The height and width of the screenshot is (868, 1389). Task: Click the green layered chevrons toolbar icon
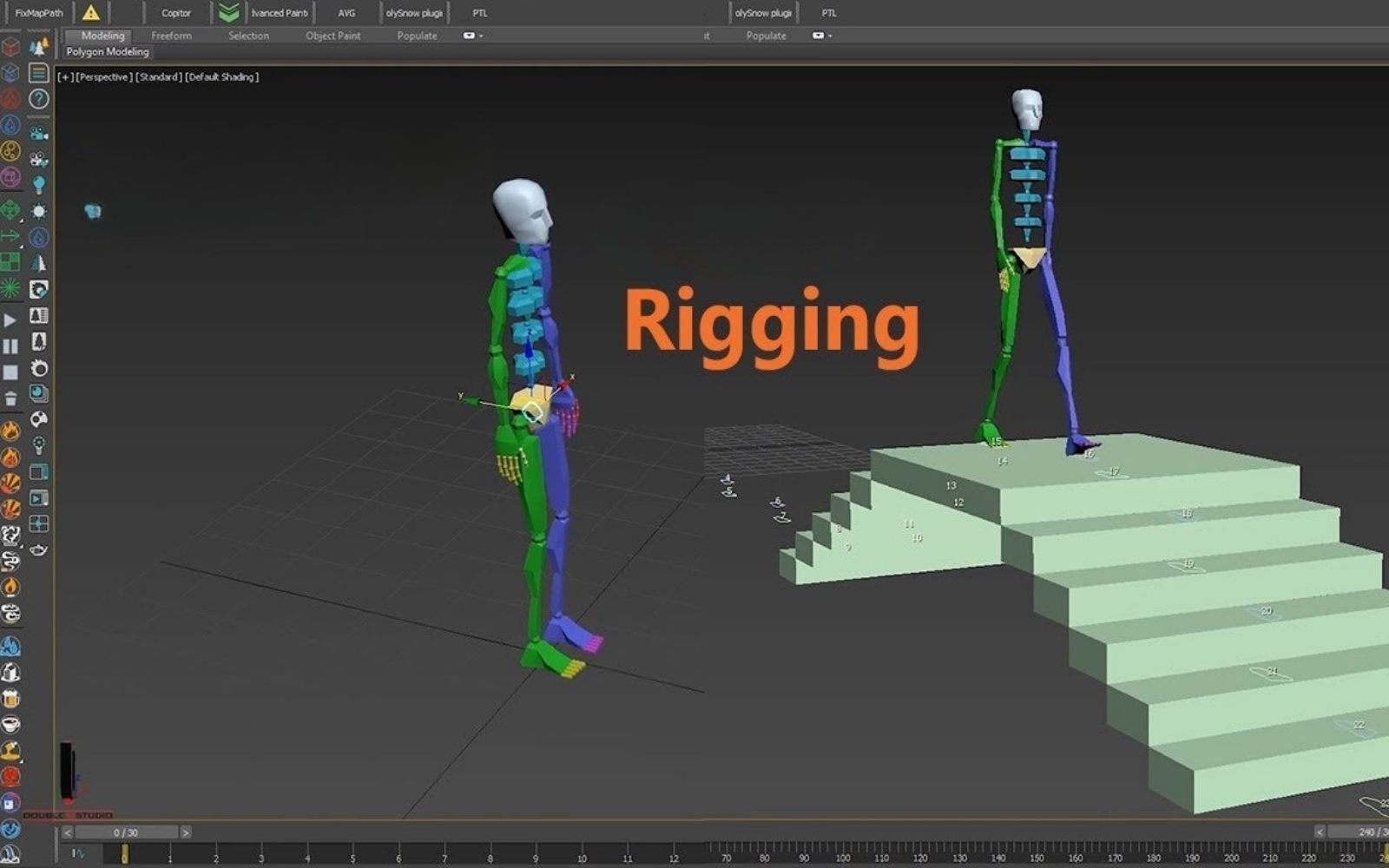tap(228, 13)
